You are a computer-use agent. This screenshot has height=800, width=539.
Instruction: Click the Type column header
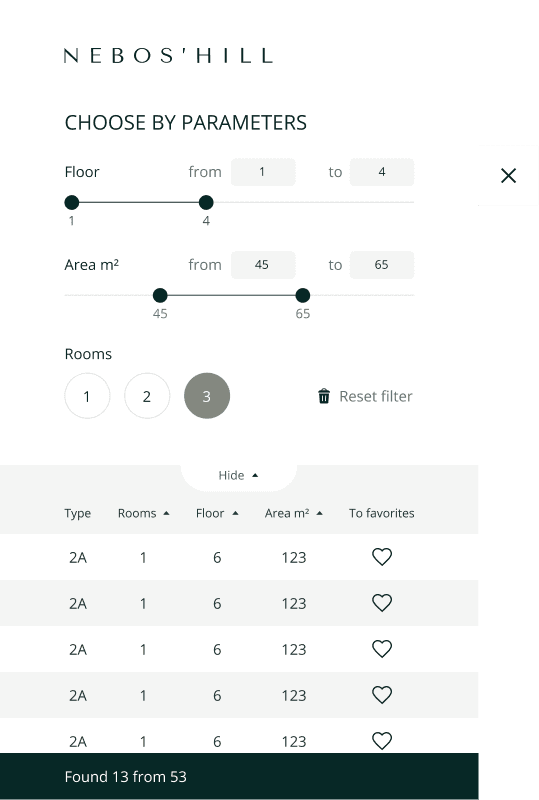78,513
